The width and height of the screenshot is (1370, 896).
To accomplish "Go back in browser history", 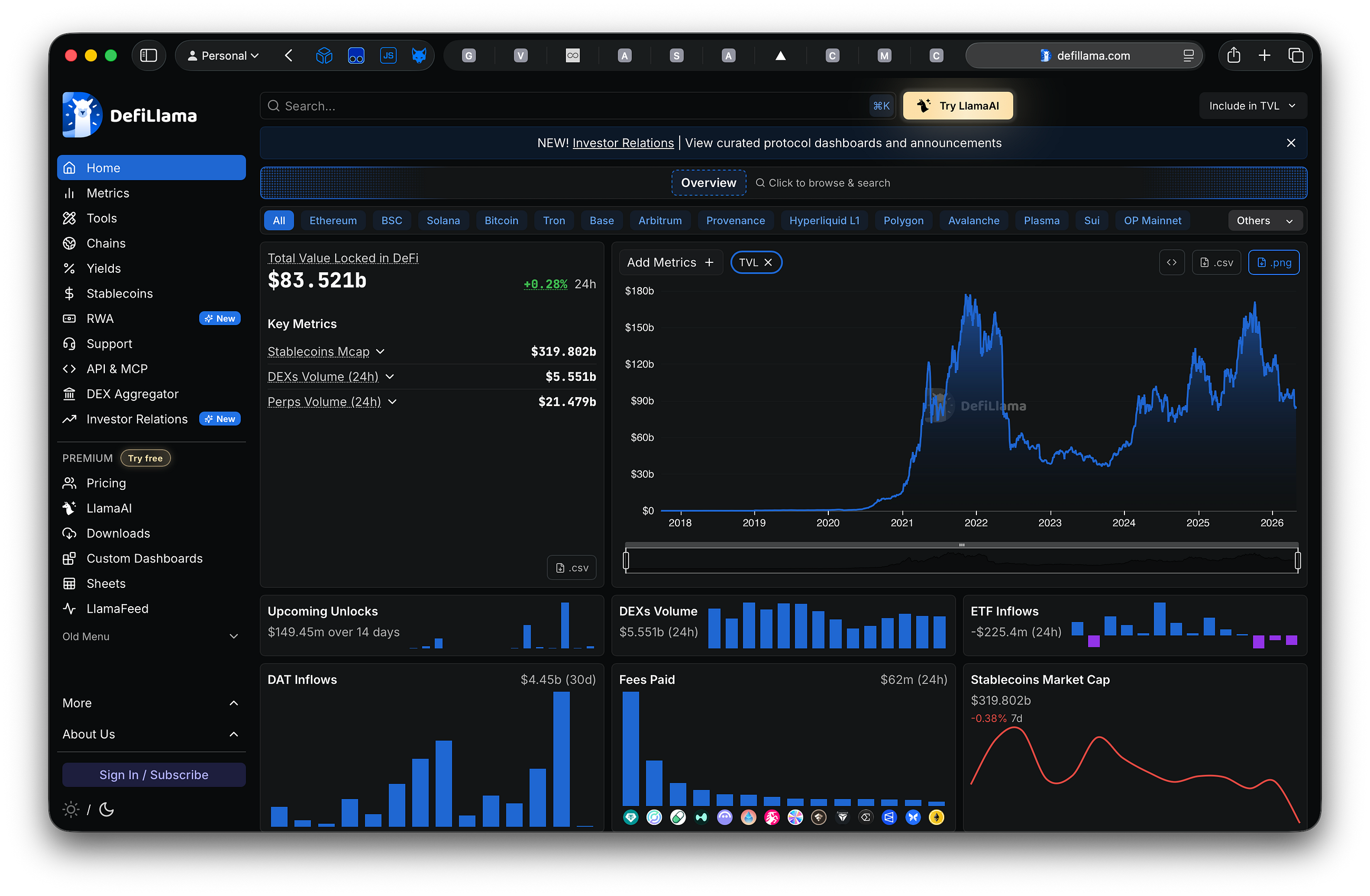I will click(x=288, y=55).
